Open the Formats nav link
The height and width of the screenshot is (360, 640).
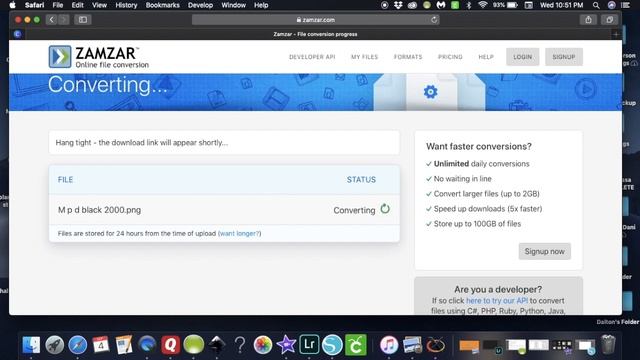click(x=408, y=57)
